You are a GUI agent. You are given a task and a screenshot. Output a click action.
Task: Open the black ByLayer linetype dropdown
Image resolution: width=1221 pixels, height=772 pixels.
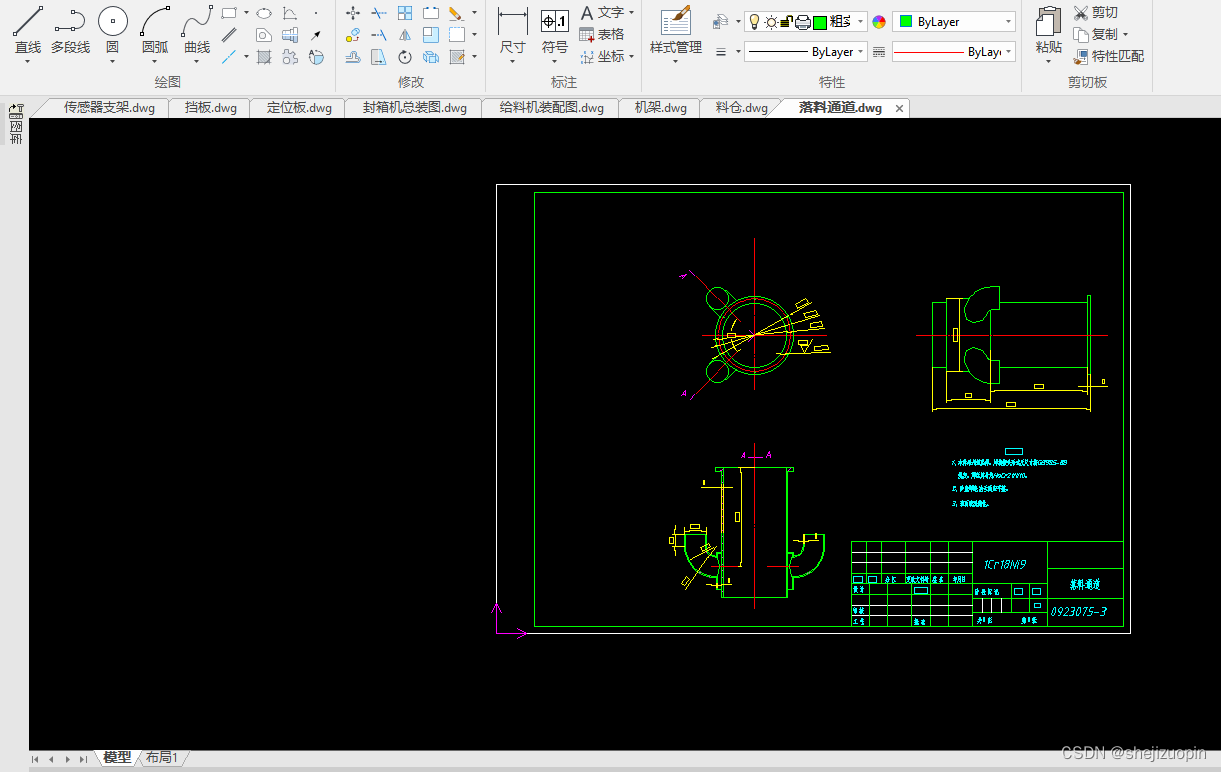tap(805, 52)
